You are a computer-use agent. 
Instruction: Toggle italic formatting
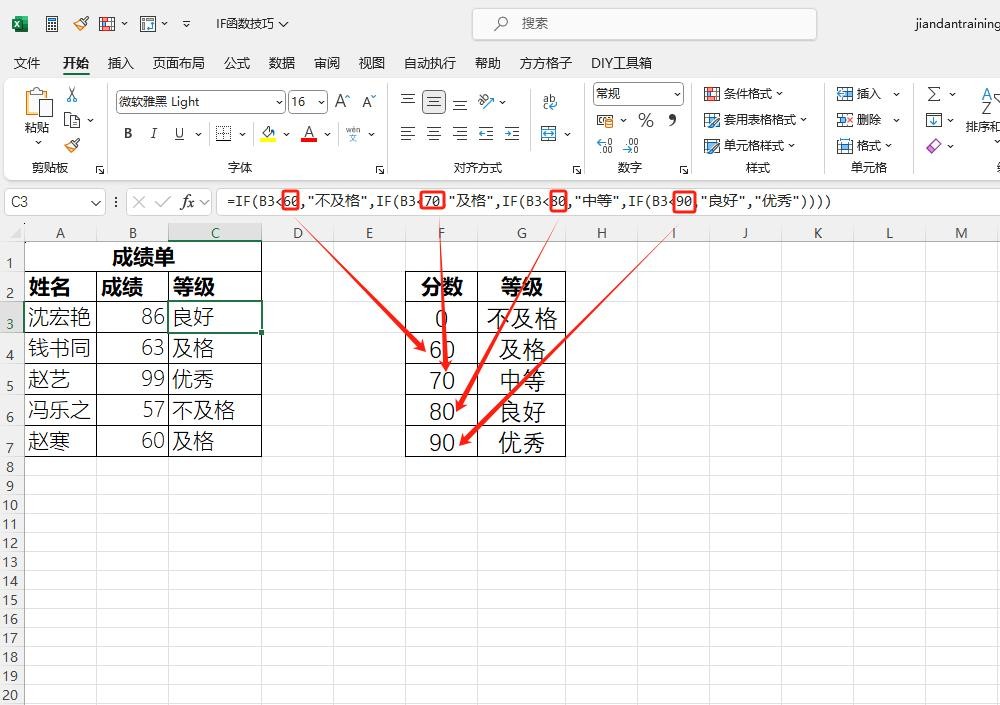click(154, 134)
